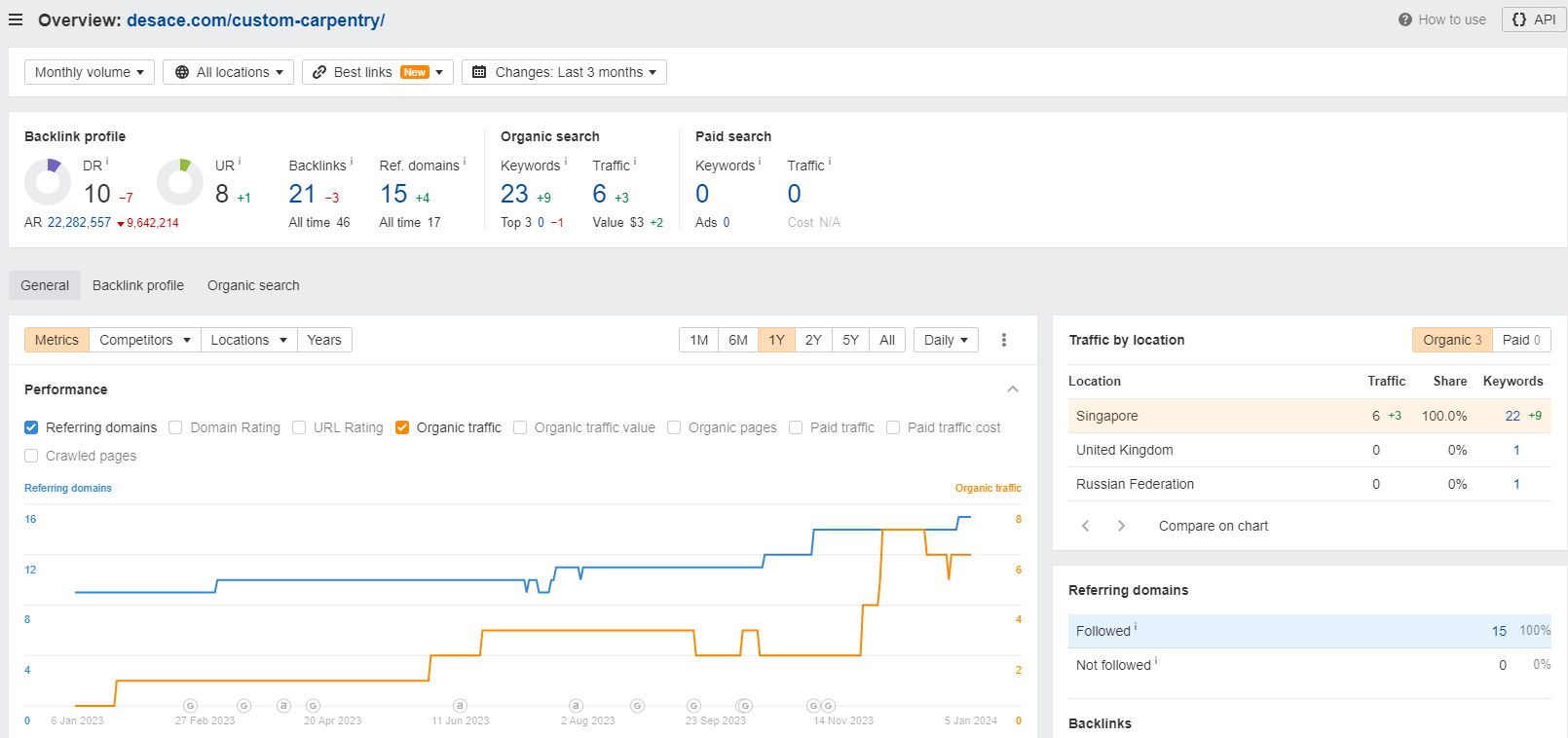This screenshot has height=738, width=1568.
Task: Click Compare on chart
Action: tap(1213, 526)
